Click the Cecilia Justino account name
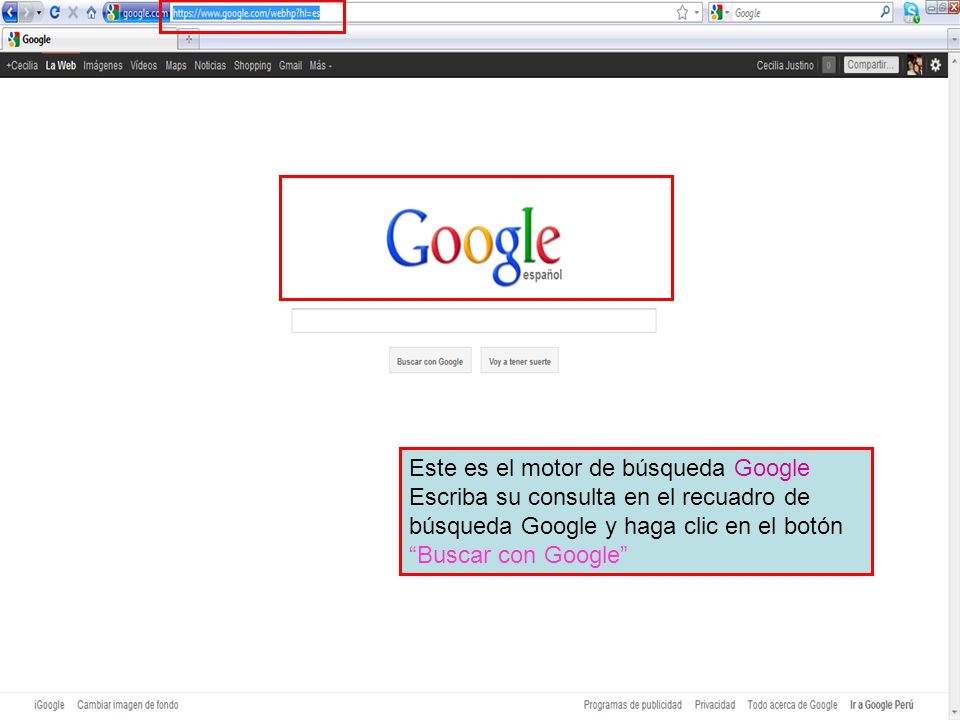 785,66
